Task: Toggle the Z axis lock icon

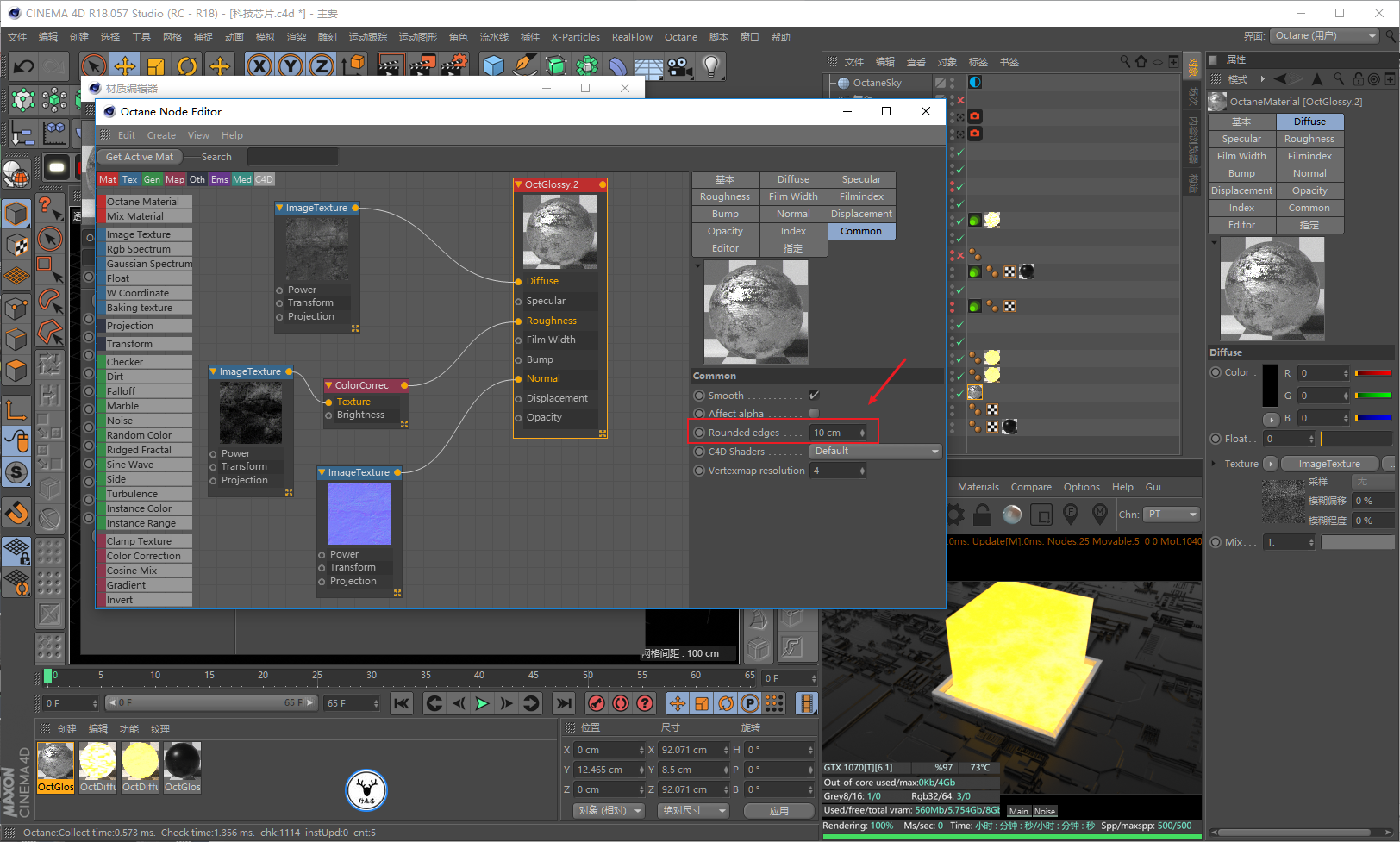Action: [x=322, y=66]
